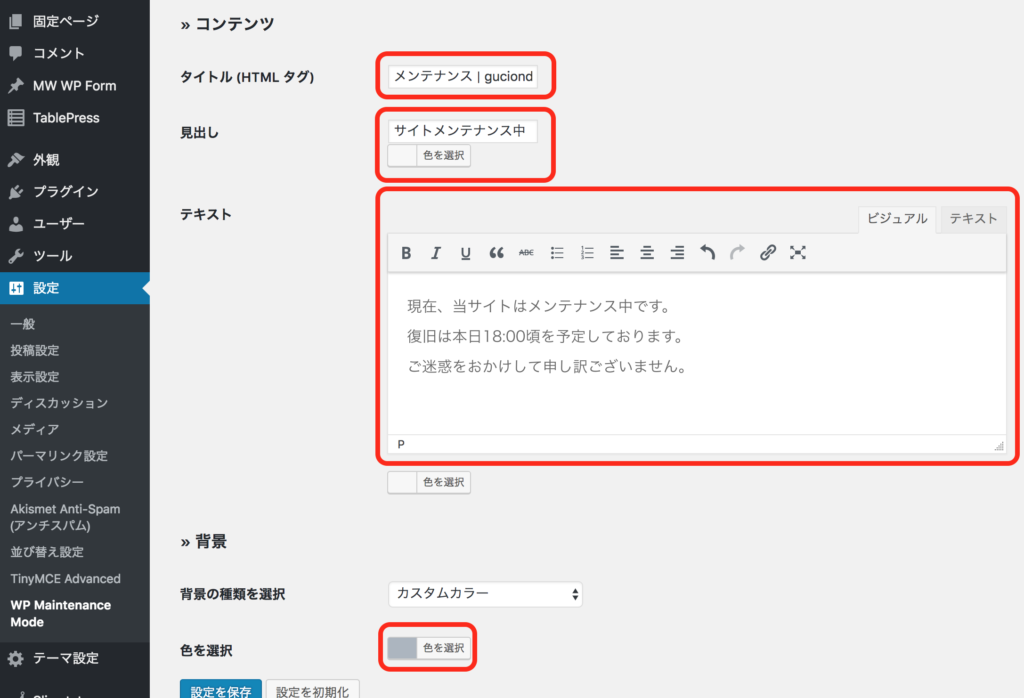Click the underline toolbar icon

point(466,253)
